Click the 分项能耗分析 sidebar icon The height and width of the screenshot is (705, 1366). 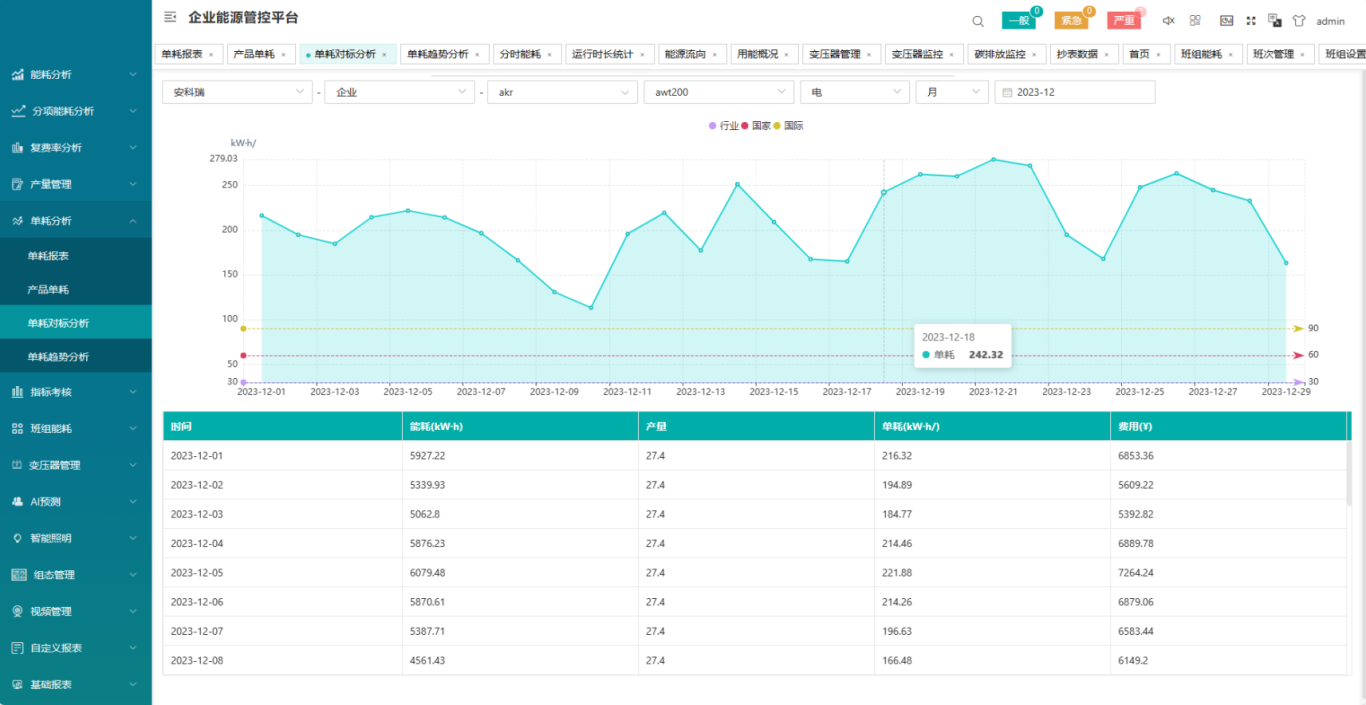[x=17, y=111]
